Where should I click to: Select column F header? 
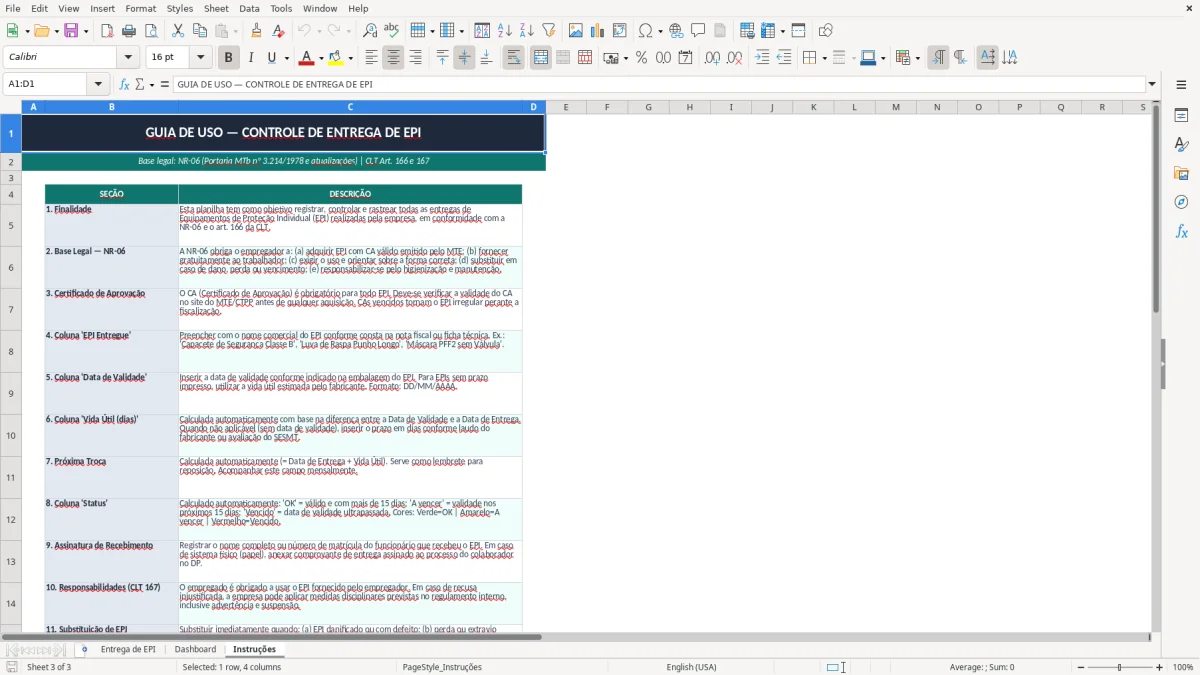[607, 107]
